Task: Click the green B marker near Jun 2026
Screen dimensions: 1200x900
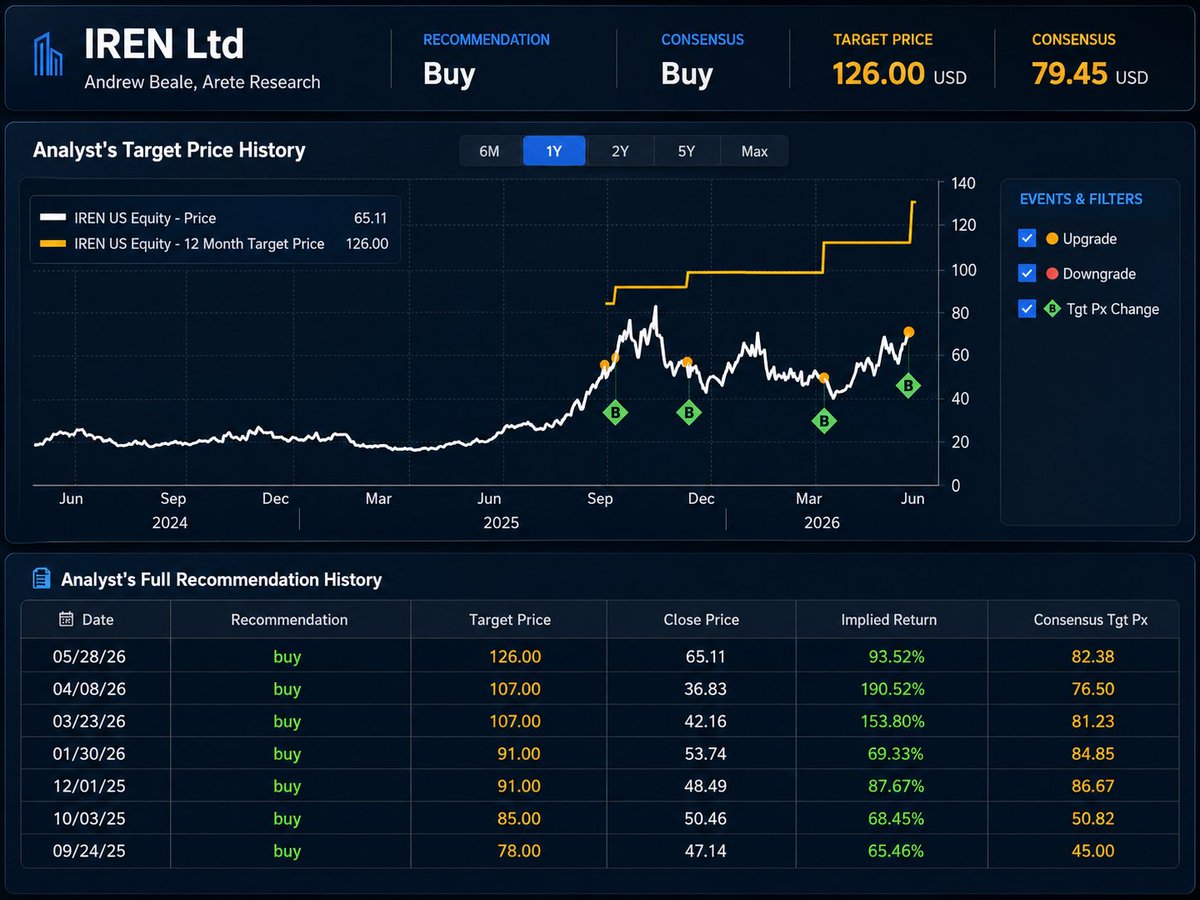Action: click(x=908, y=385)
